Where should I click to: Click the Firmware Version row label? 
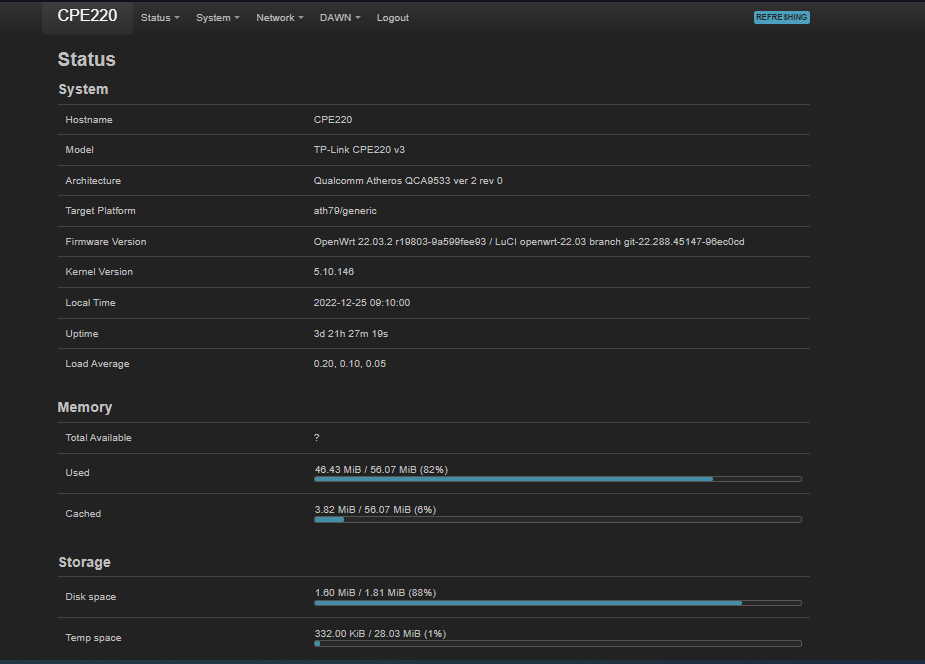(x=106, y=242)
